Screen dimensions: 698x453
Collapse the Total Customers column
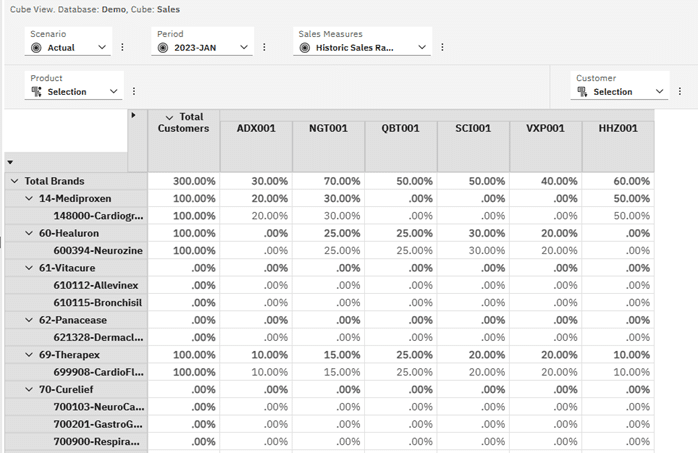(169, 117)
